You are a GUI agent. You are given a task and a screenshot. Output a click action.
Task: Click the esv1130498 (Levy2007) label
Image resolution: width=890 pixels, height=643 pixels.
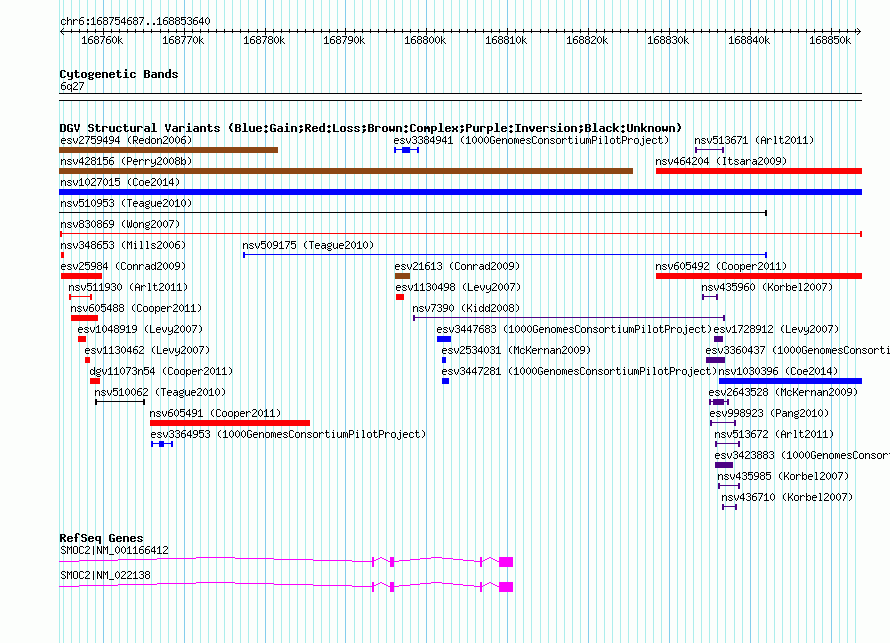point(458,287)
